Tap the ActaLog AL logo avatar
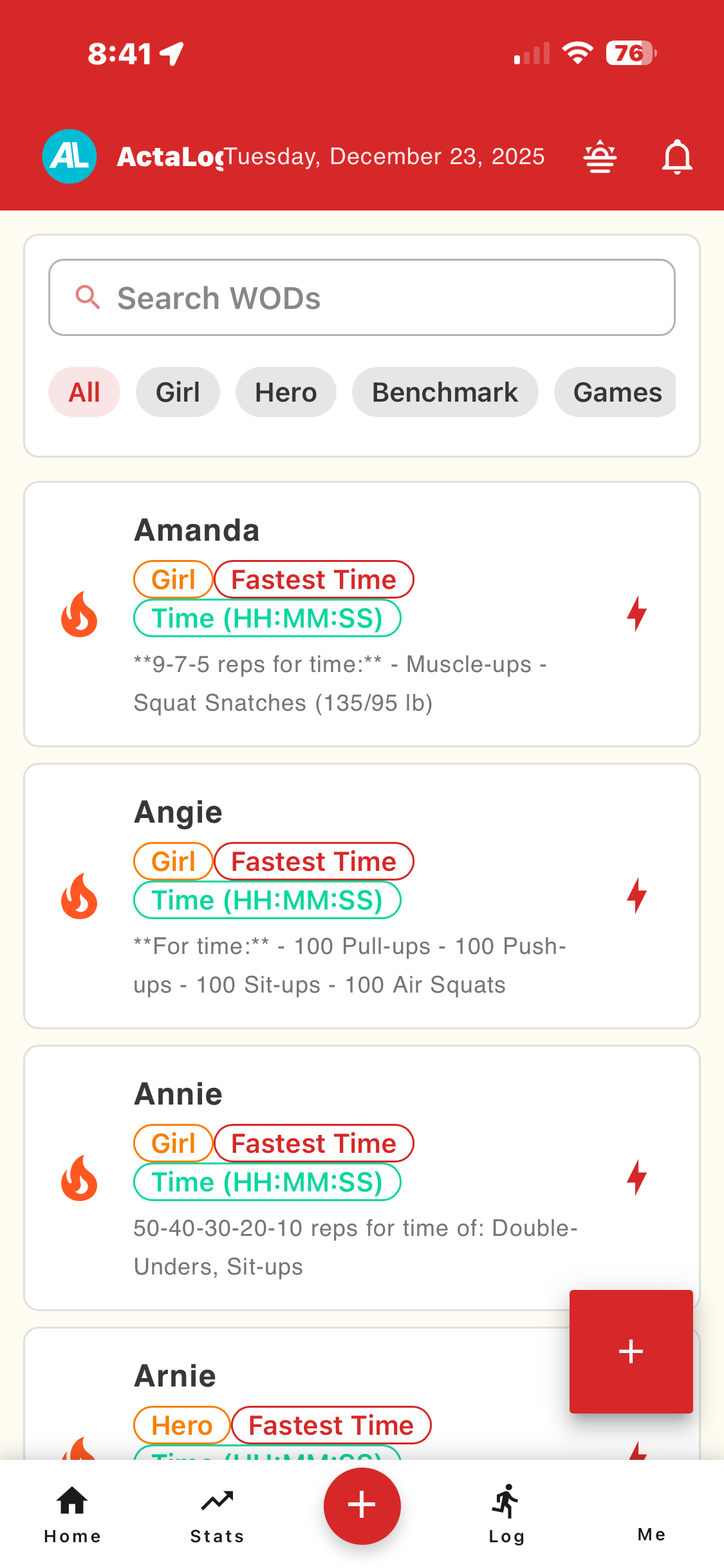The width and height of the screenshot is (724, 1568). (70, 156)
